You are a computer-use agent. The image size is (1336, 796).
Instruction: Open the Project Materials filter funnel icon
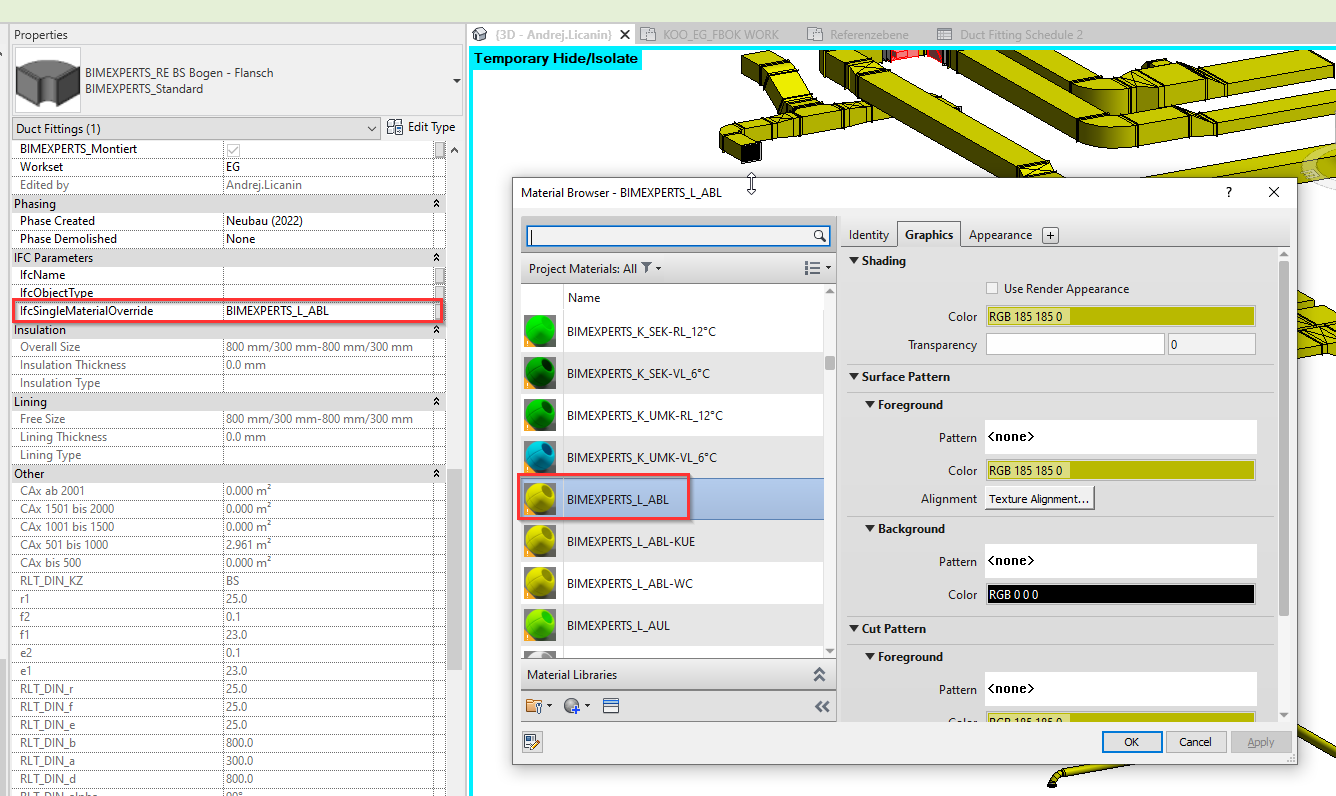[x=644, y=268]
